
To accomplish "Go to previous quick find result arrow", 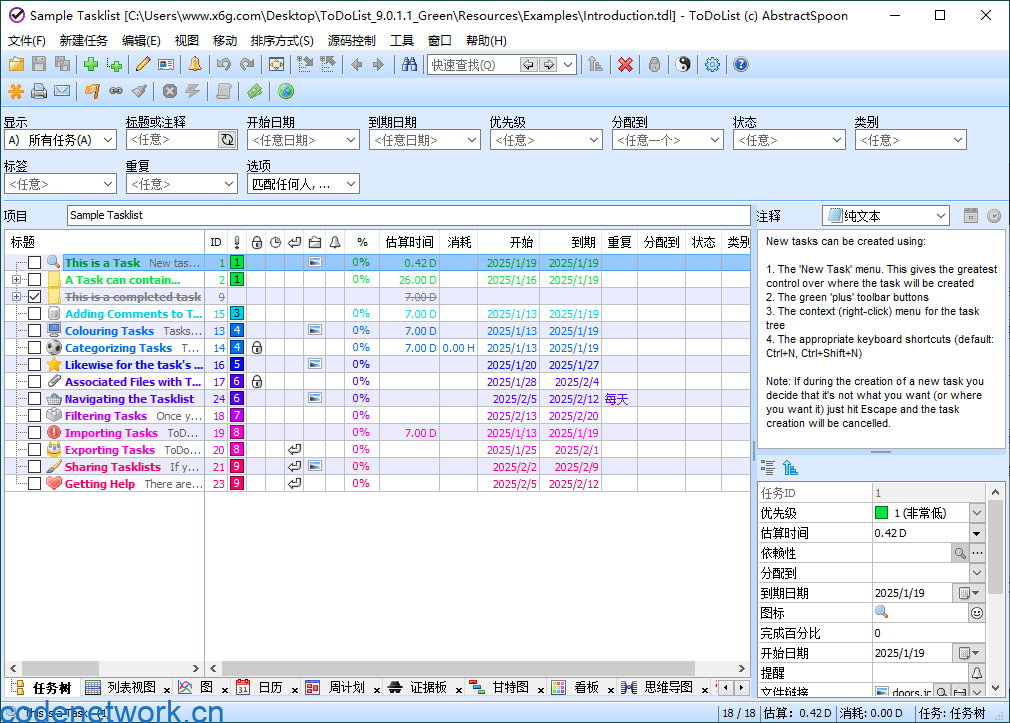I will pos(529,64).
